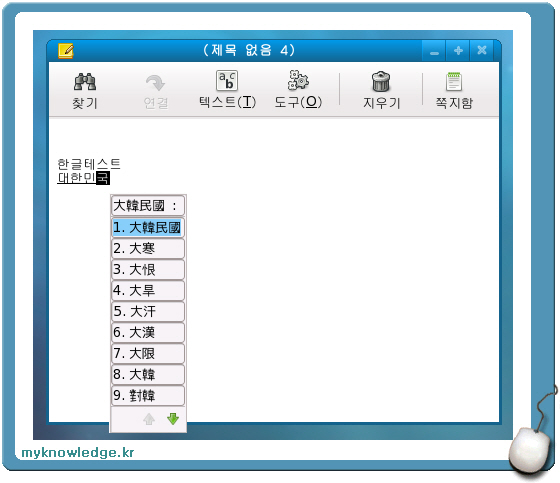Go to next candidate page with green arrow
This screenshot has height=483, width=560.
[173, 418]
